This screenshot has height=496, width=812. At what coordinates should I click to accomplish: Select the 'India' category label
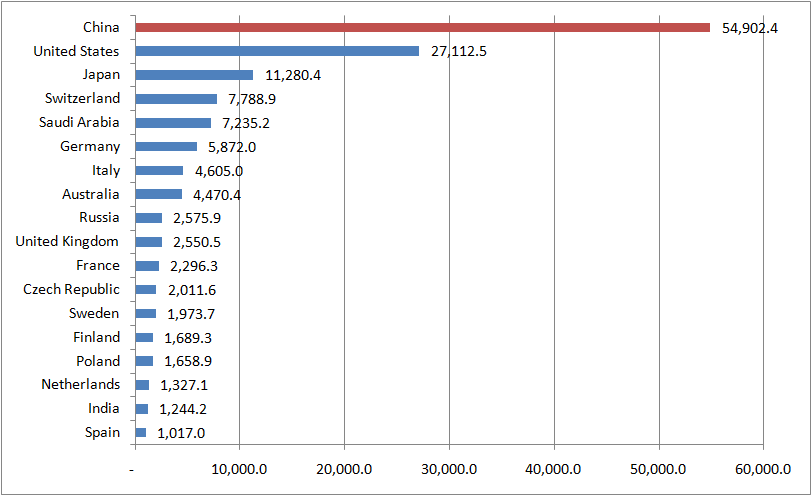tap(104, 409)
